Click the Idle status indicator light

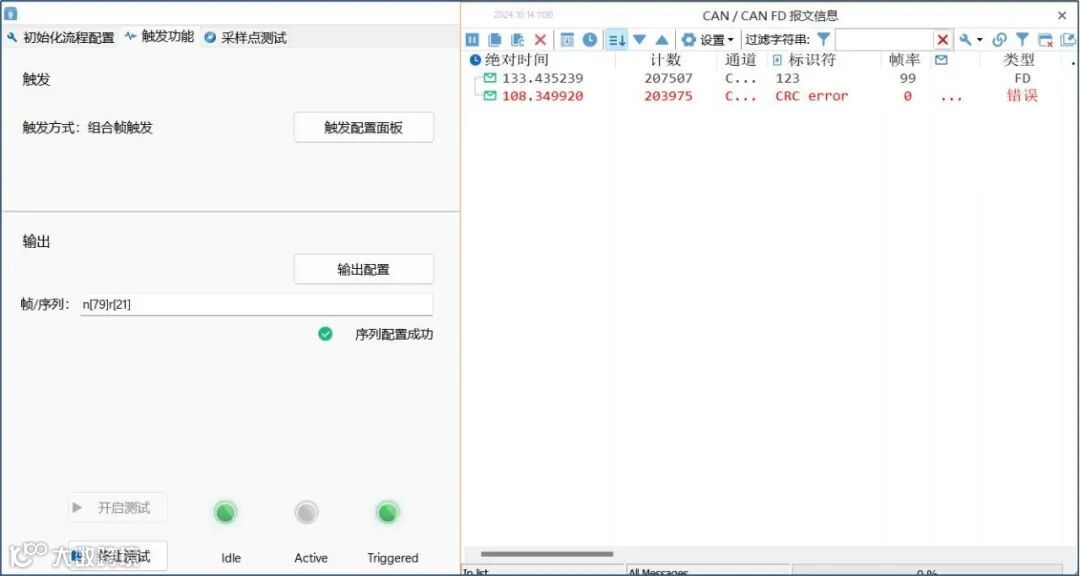226,513
